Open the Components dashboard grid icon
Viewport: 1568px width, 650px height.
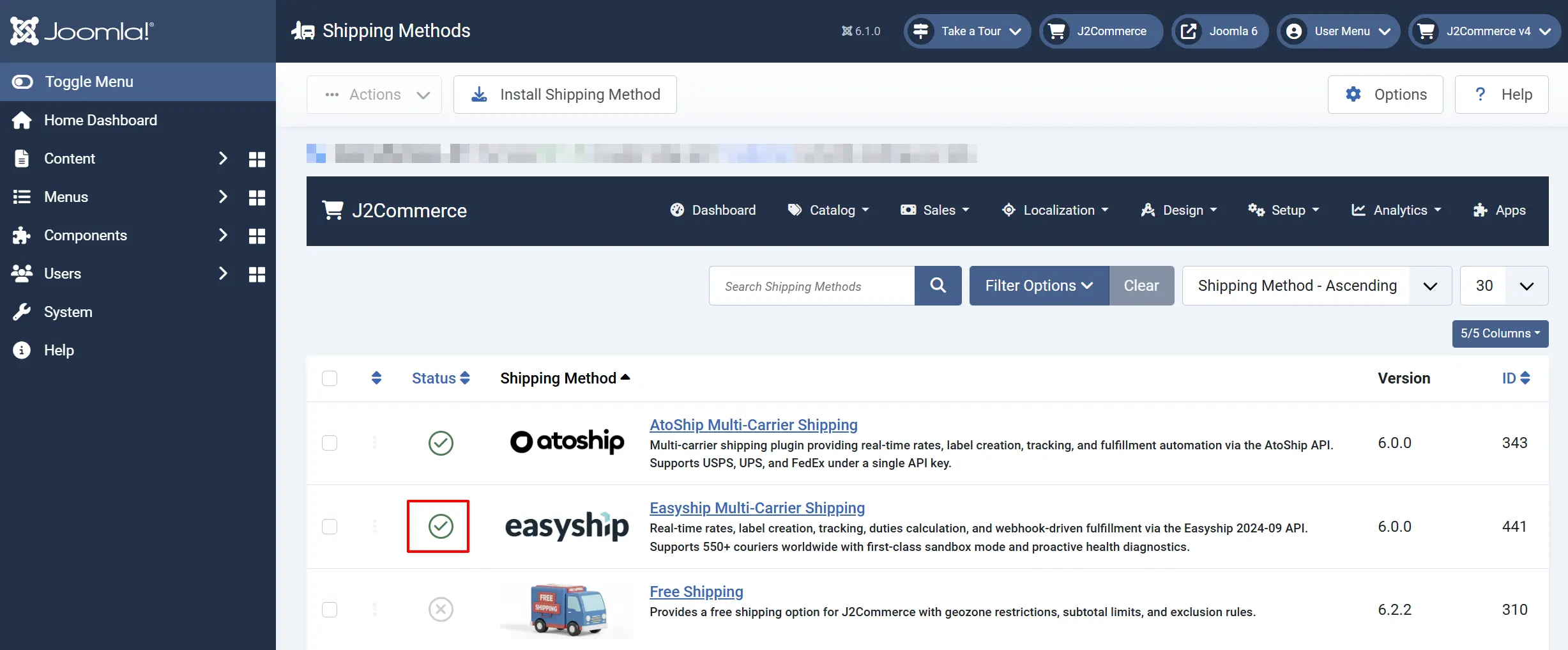click(x=257, y=236)
